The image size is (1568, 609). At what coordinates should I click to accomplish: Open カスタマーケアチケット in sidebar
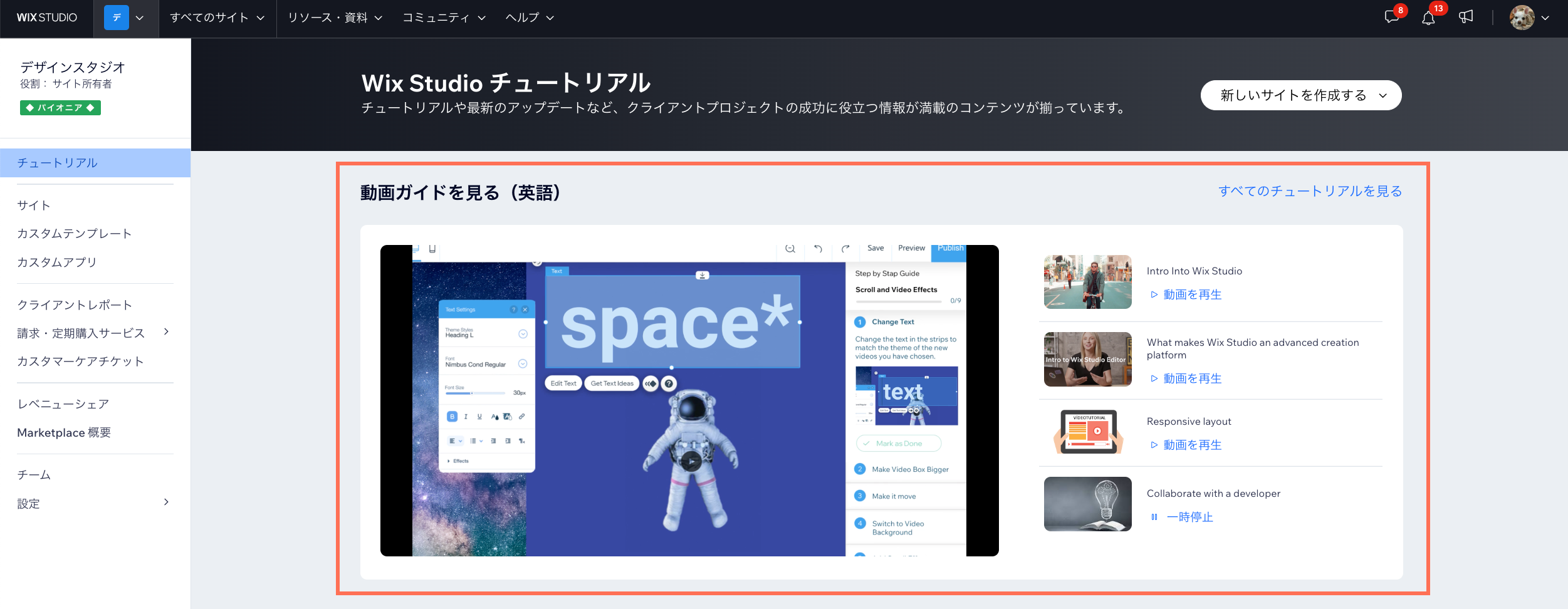point(80,362)
